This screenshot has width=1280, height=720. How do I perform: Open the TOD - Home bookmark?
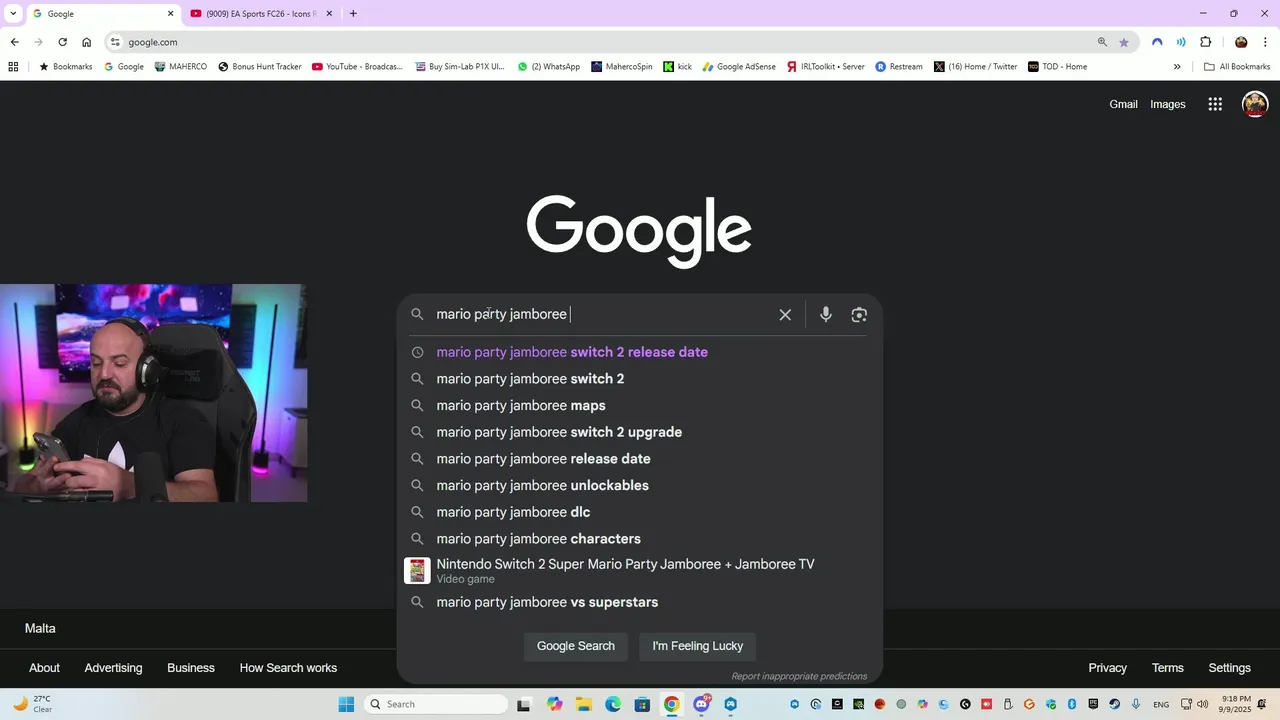(1057, 67)
